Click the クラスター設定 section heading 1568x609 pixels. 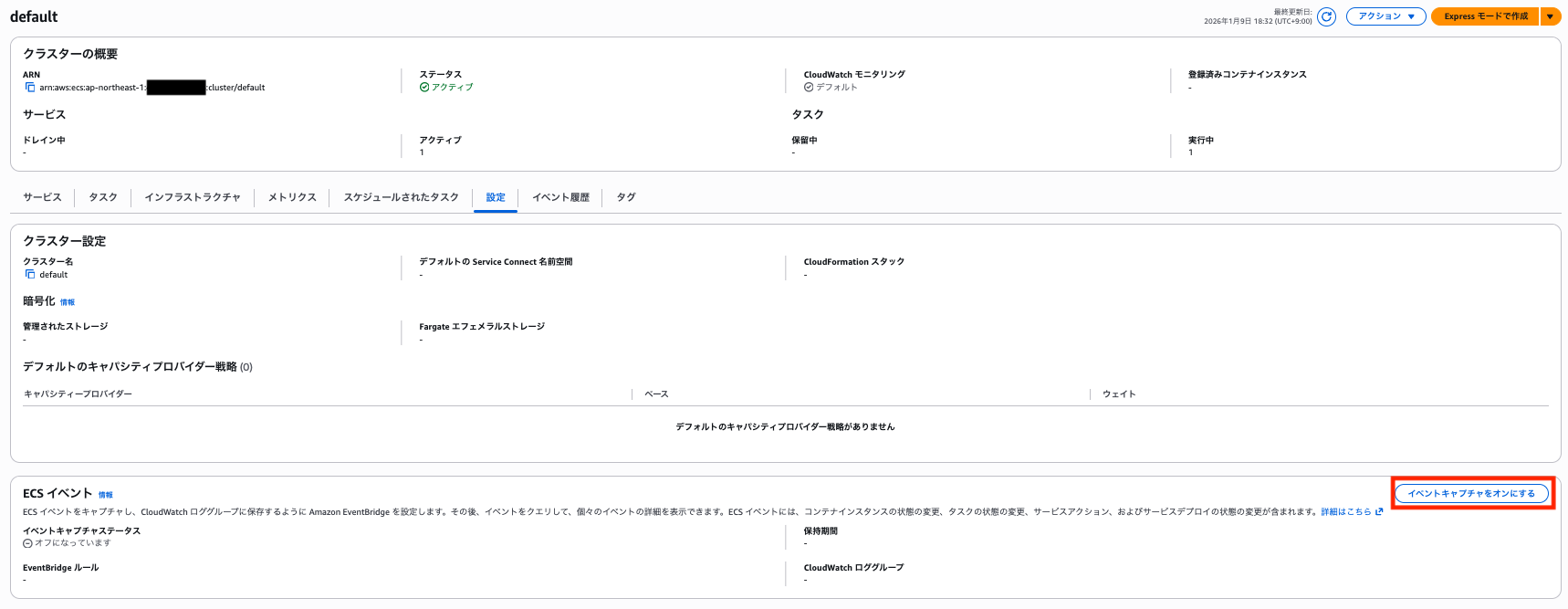pos(64,241)
